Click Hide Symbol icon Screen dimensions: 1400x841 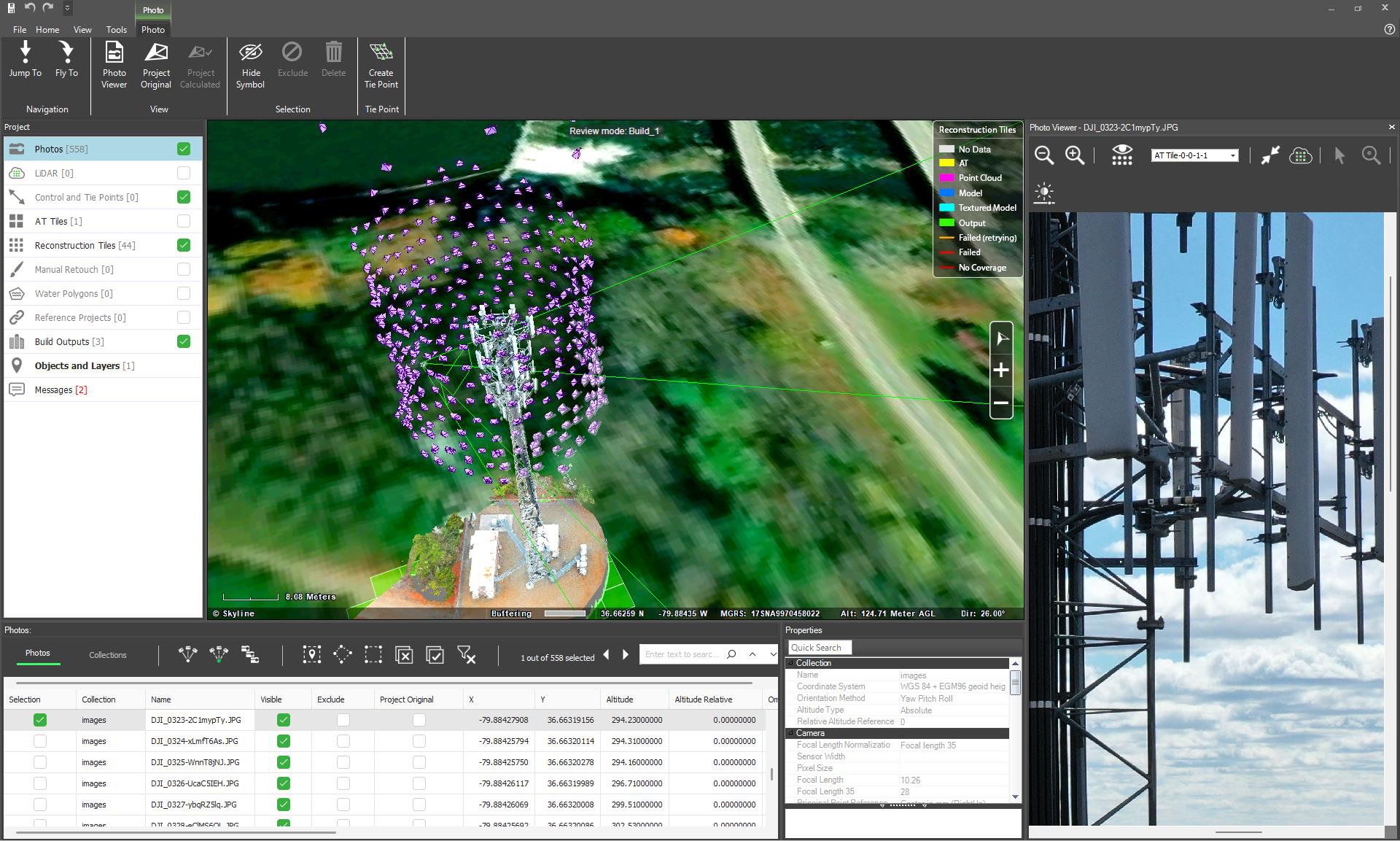(250, 65)
